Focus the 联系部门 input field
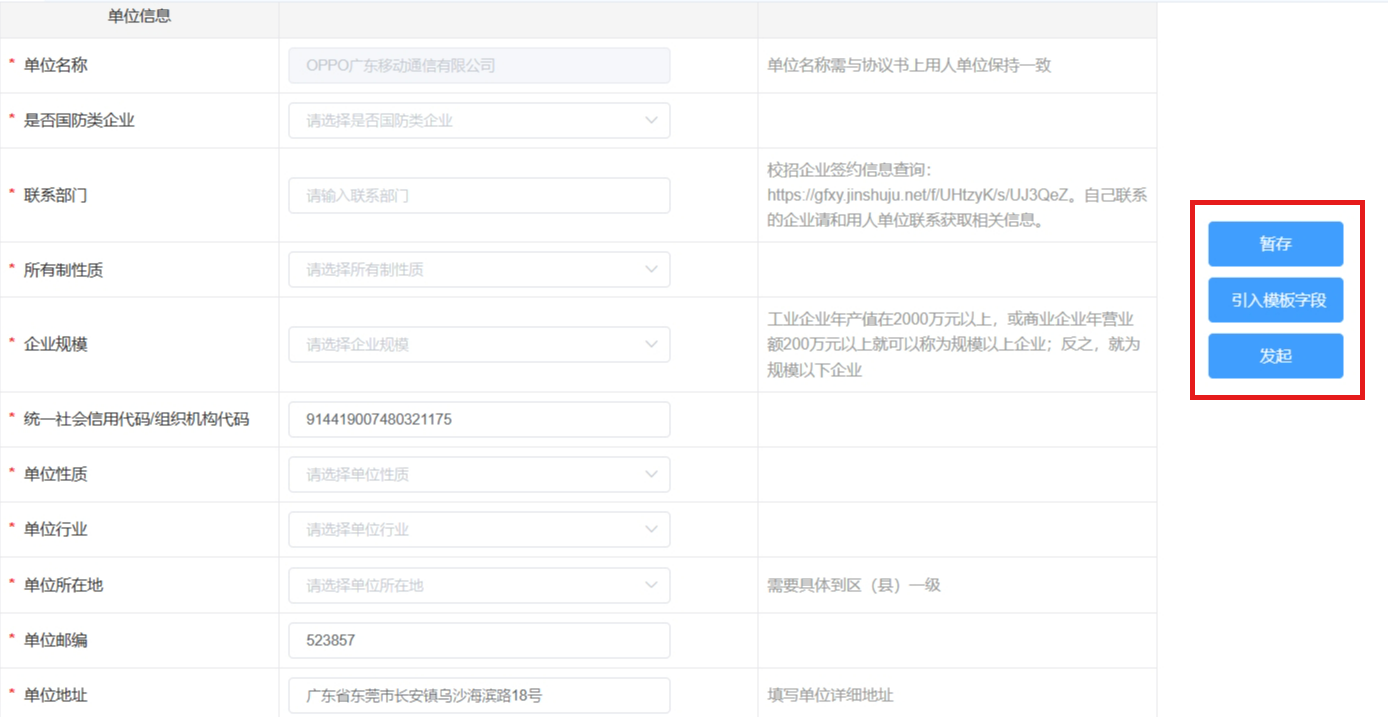The height and width of the screenshot is (717, 1388). (479, 196)
